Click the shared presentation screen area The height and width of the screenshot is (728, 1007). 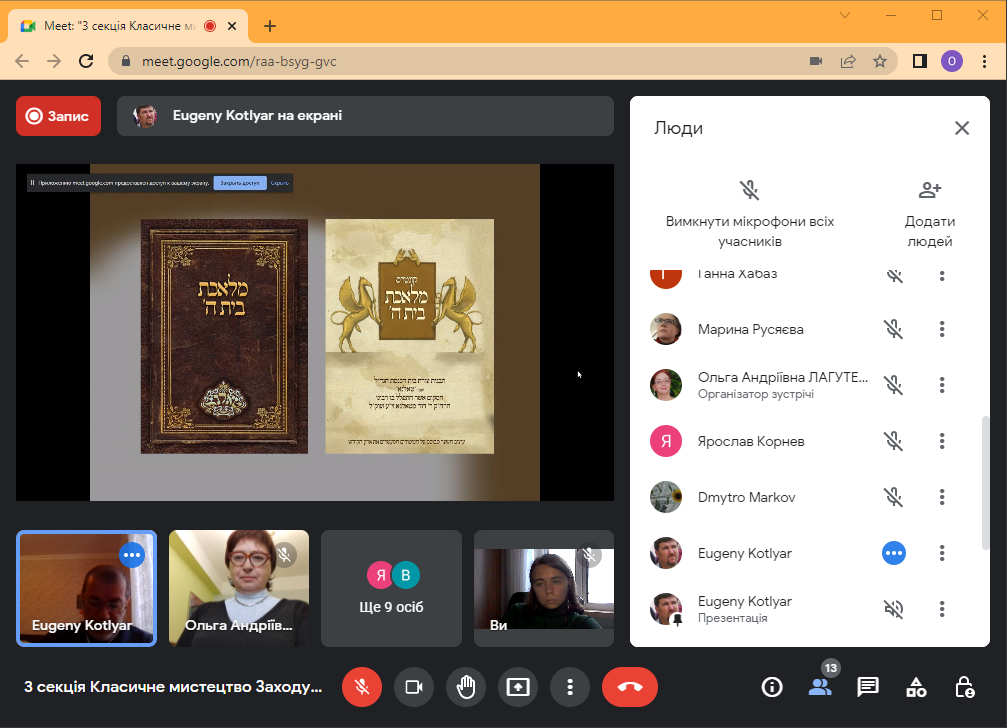click(x=315, y=333)
